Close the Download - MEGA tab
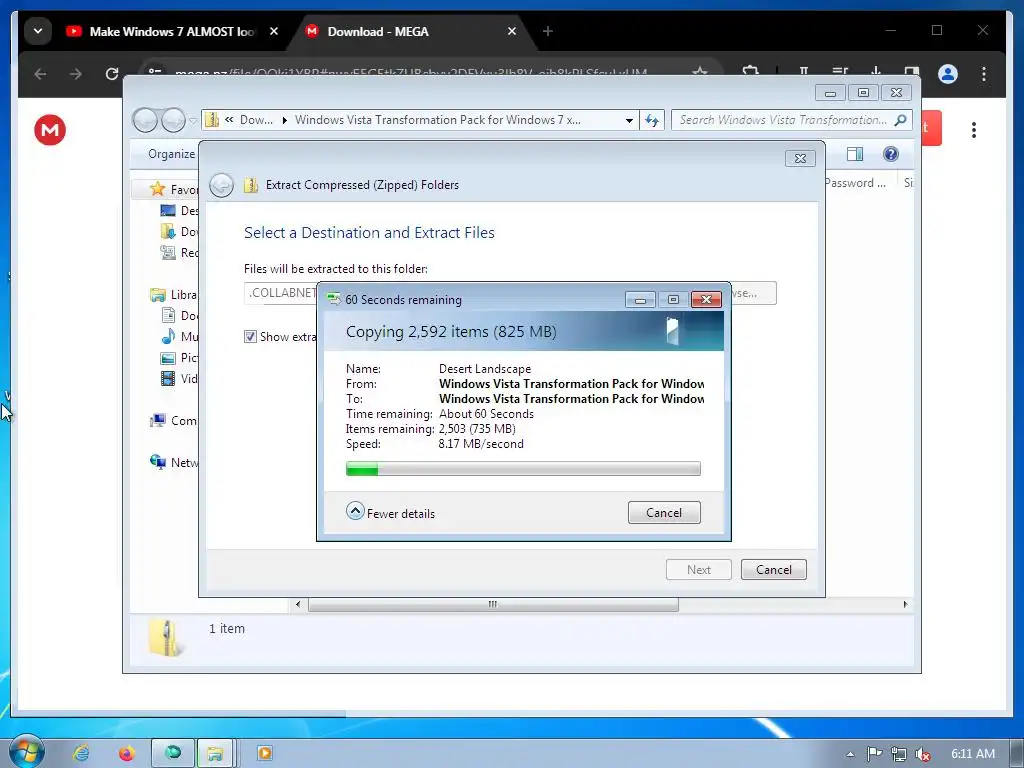 pyautogui.click(x=512, y=31)
